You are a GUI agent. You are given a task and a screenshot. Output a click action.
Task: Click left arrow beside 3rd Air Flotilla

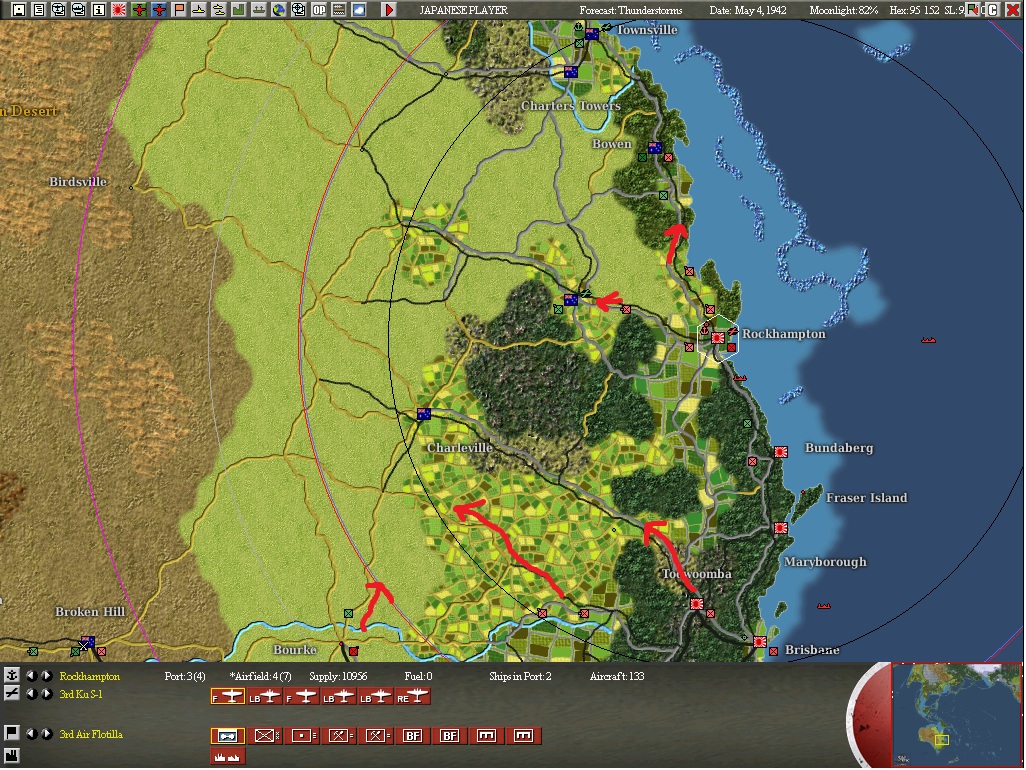31,733
